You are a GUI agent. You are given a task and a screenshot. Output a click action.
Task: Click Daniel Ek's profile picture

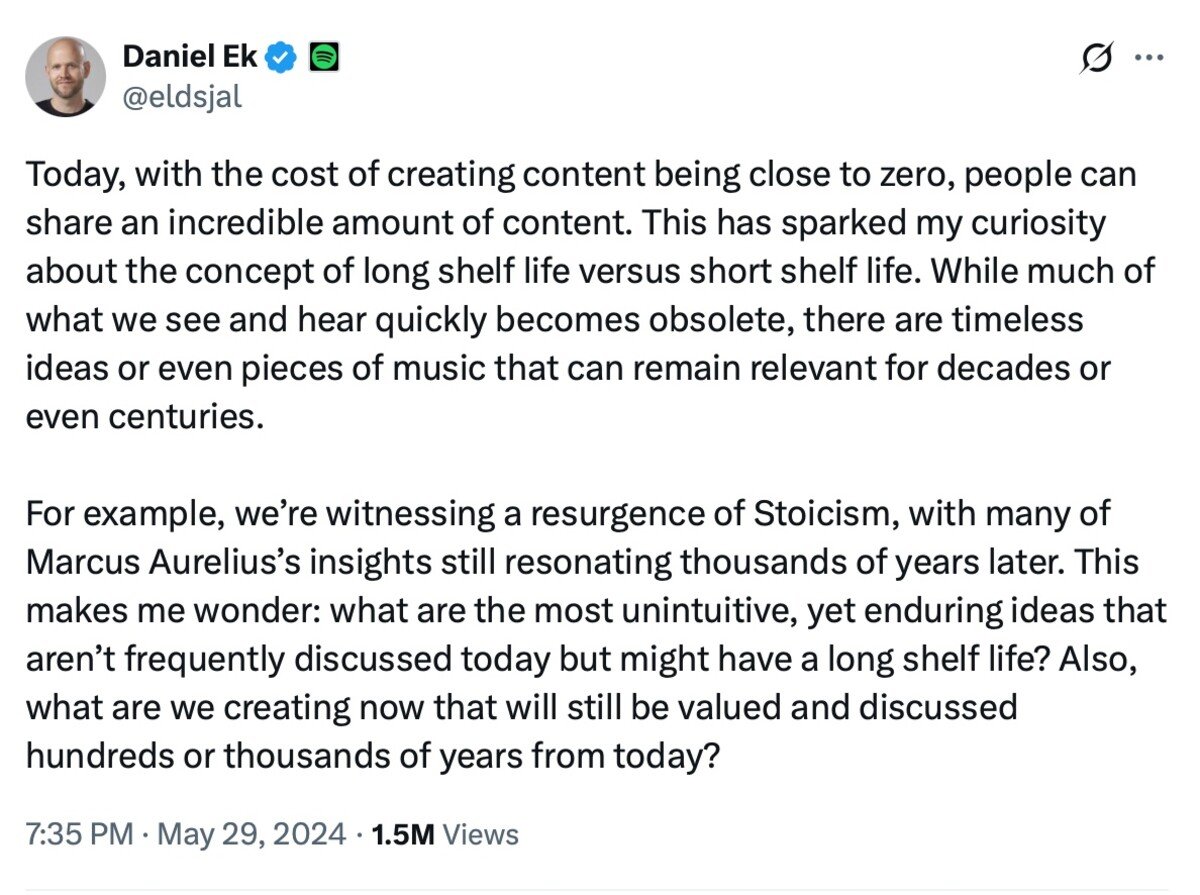coord(66,72)
